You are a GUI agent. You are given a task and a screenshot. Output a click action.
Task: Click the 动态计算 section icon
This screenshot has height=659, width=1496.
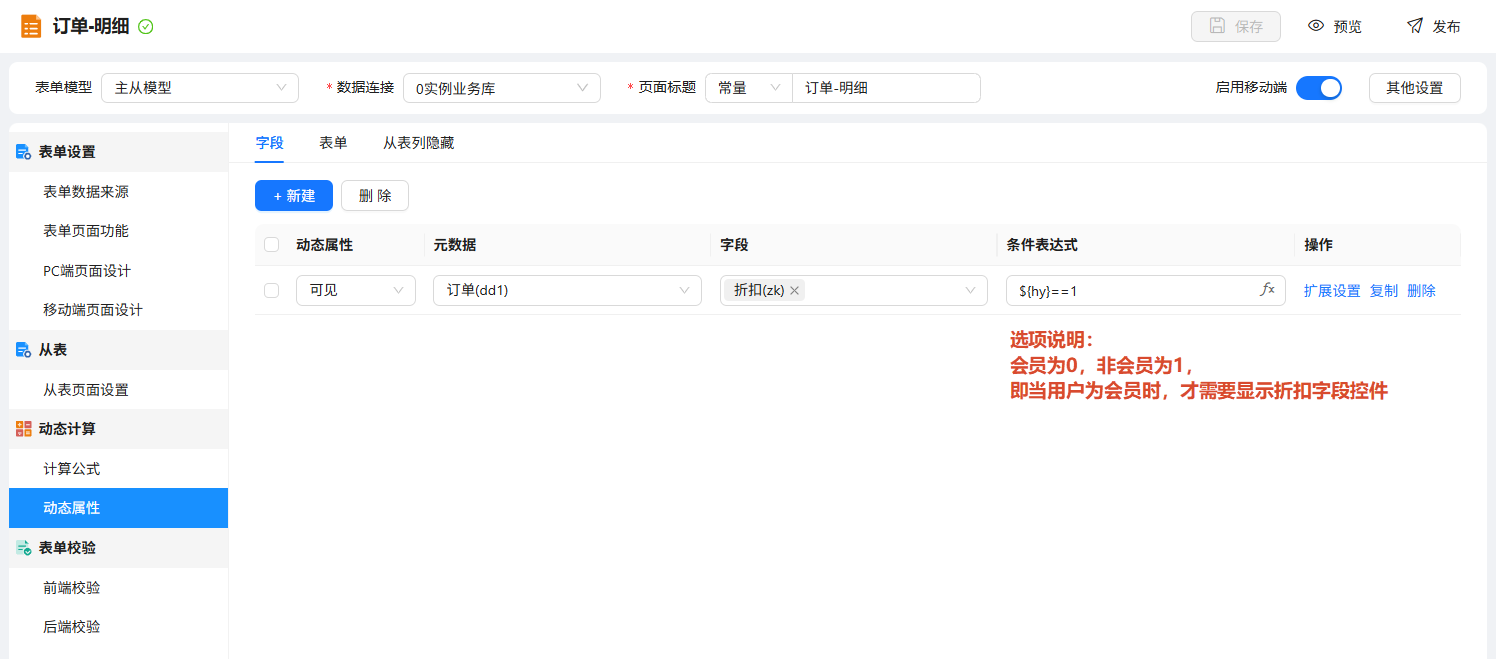[x=23, y=429]
